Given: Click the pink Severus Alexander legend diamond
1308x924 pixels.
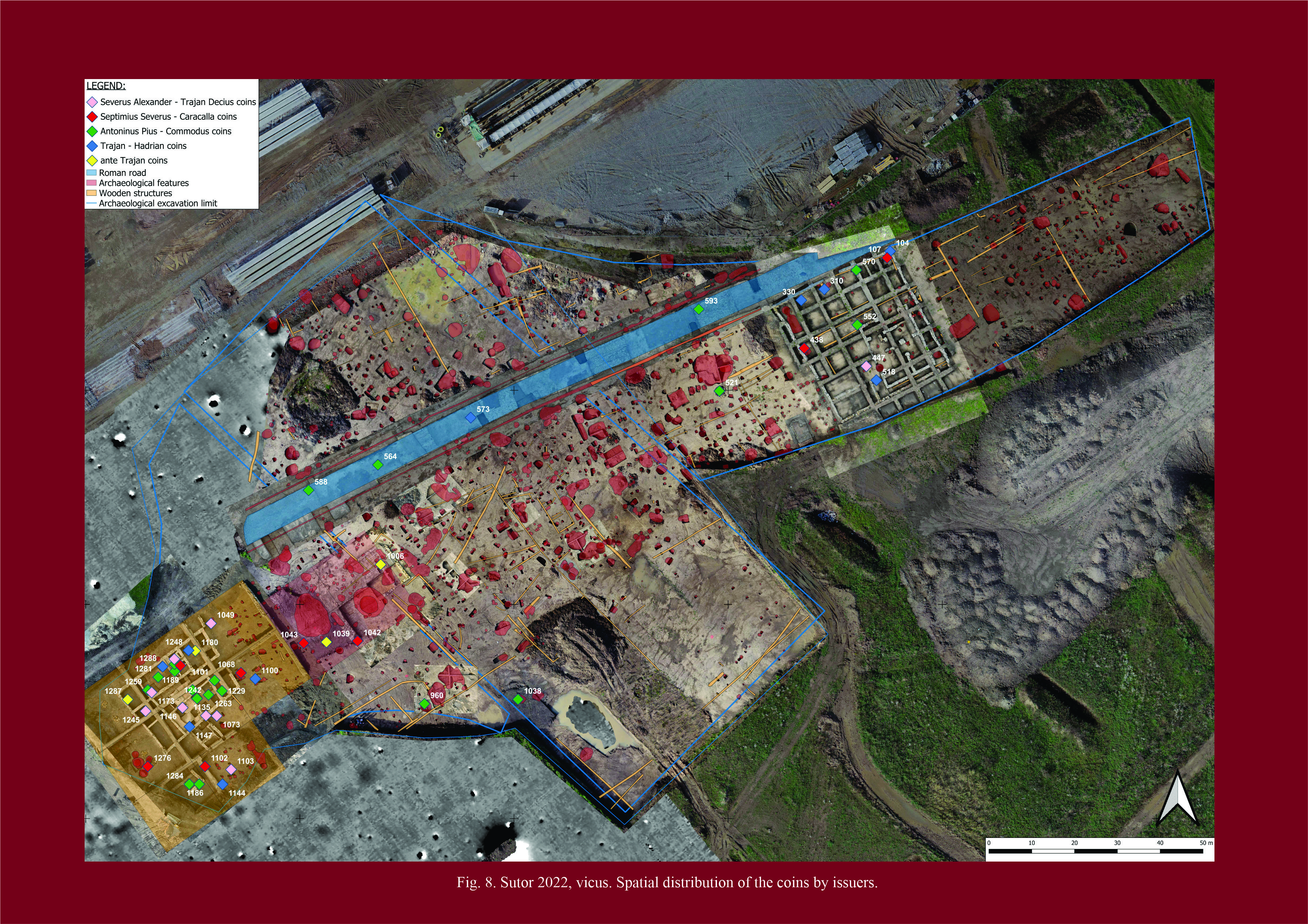Looking at the screenshot, I should [x=92, y=103].
